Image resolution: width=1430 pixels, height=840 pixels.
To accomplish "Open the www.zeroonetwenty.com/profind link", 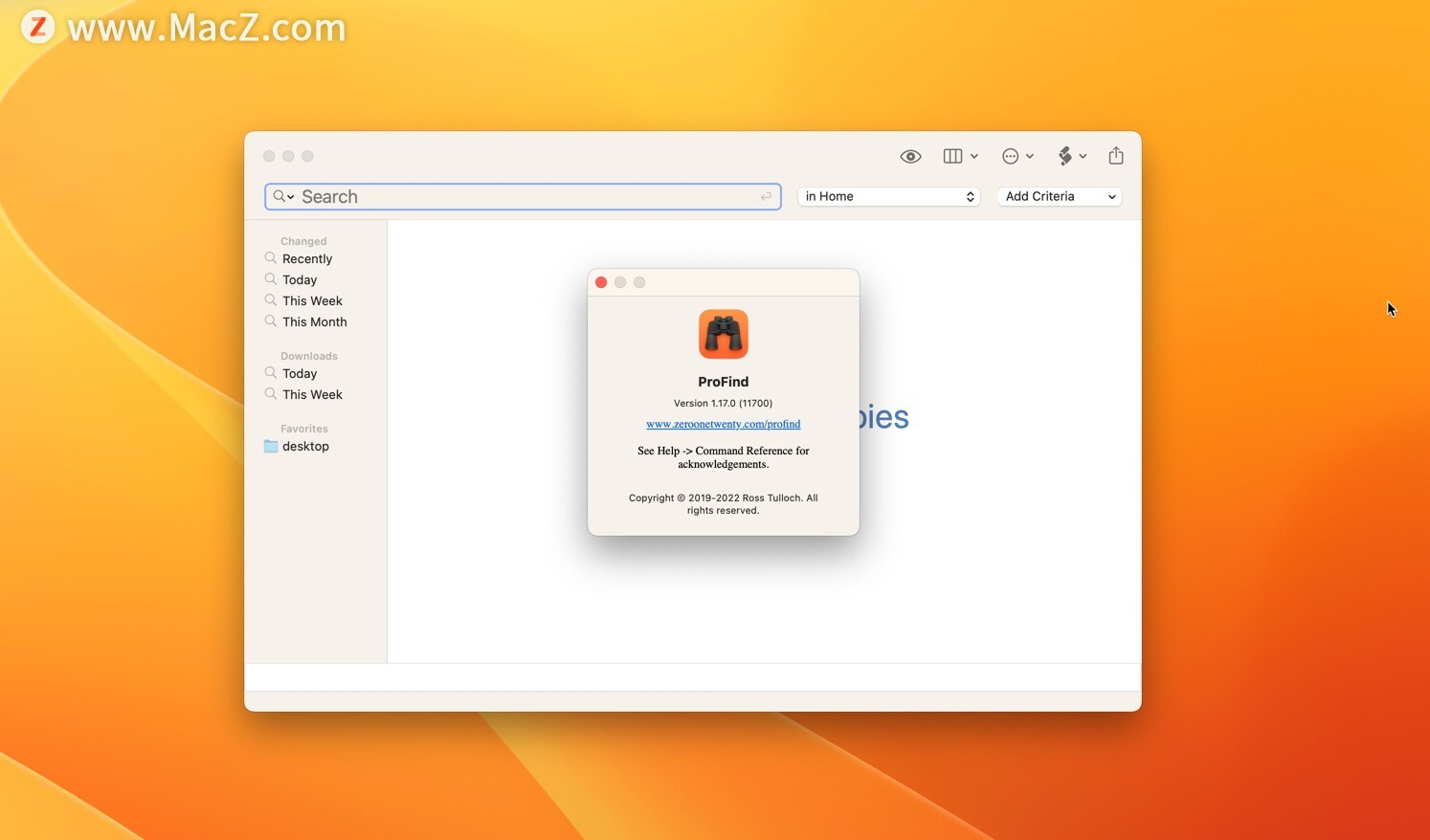I will (x=724, y=424).
